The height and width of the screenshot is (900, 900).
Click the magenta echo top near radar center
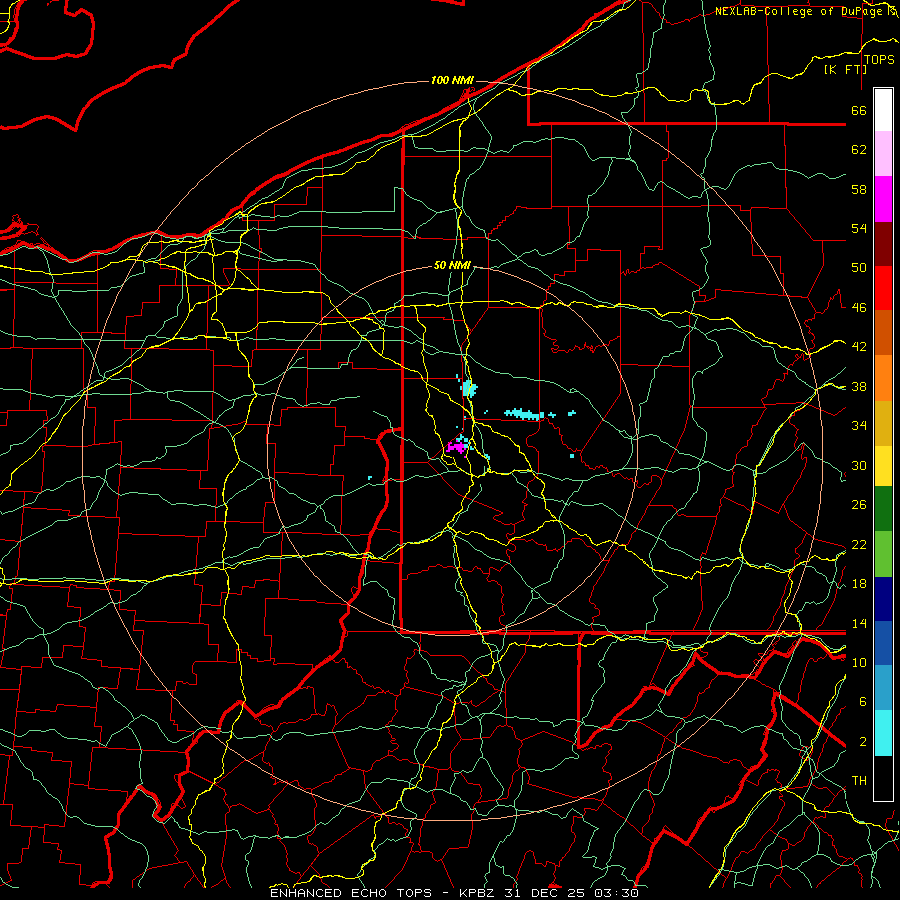(456, 447)
